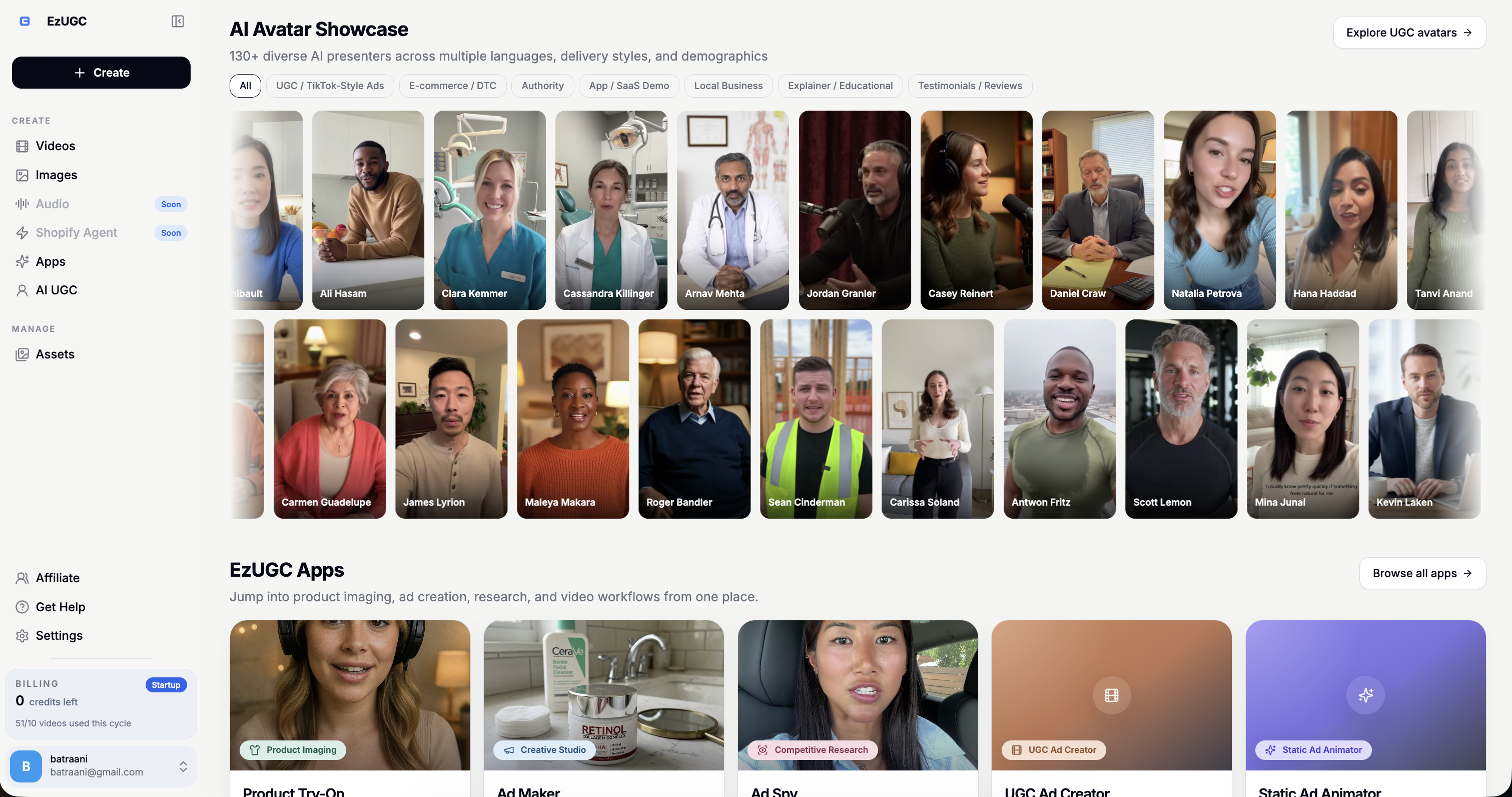Open Apps via sparkle icon

23,262
